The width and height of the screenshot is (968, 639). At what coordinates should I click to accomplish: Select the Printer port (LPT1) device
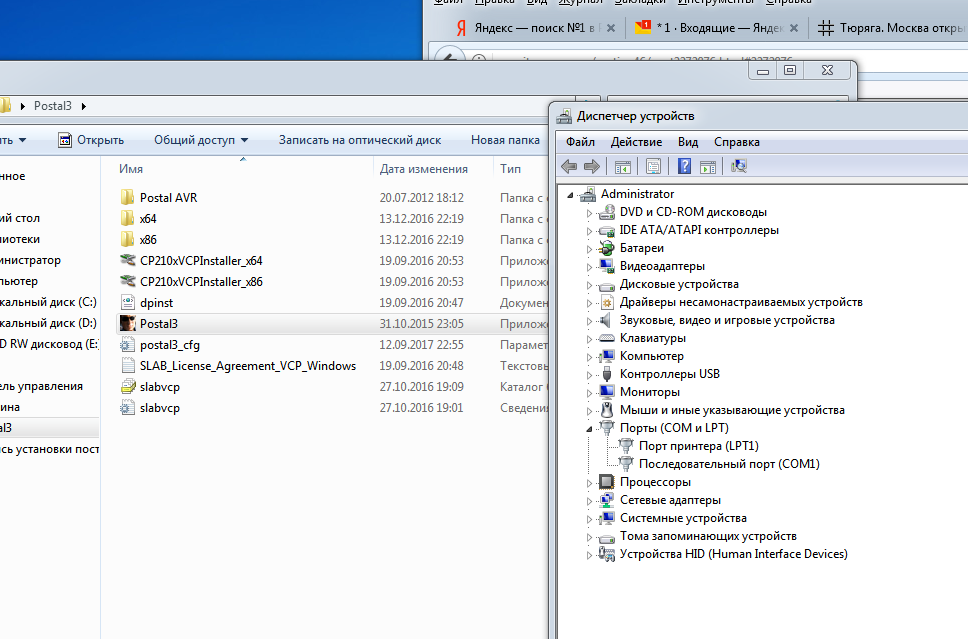click(698, 446)
